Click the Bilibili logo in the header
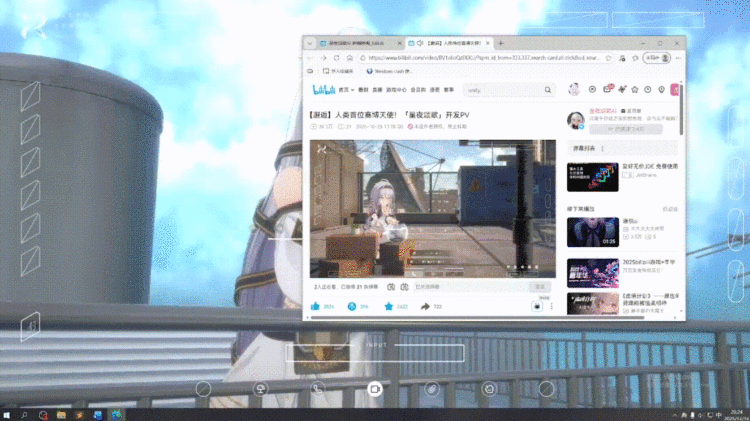 pyautogui.click(x=322, y=90)
